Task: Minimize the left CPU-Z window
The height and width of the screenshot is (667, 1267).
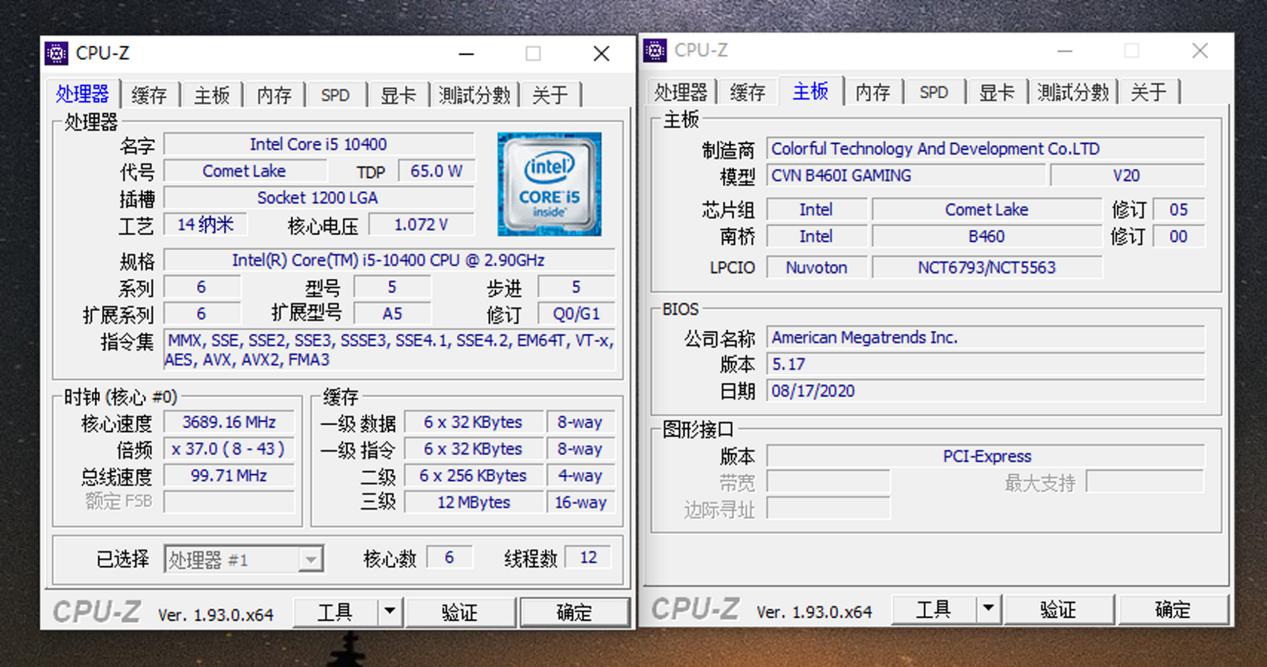Action: click(x=466, y=54)
